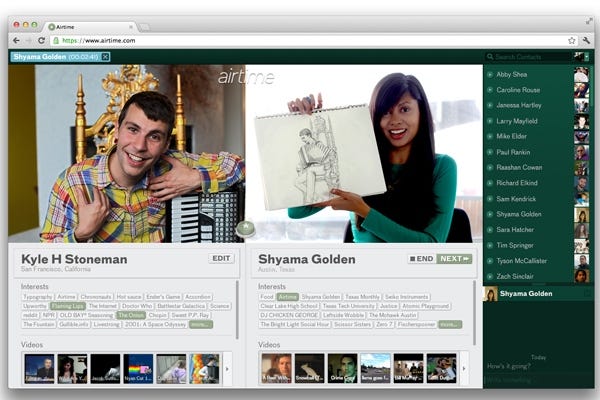Image resolution: width=600 pixels, height=400 pixels.
Task: Play Kyle's first video thumbnail
Action: 39,368
